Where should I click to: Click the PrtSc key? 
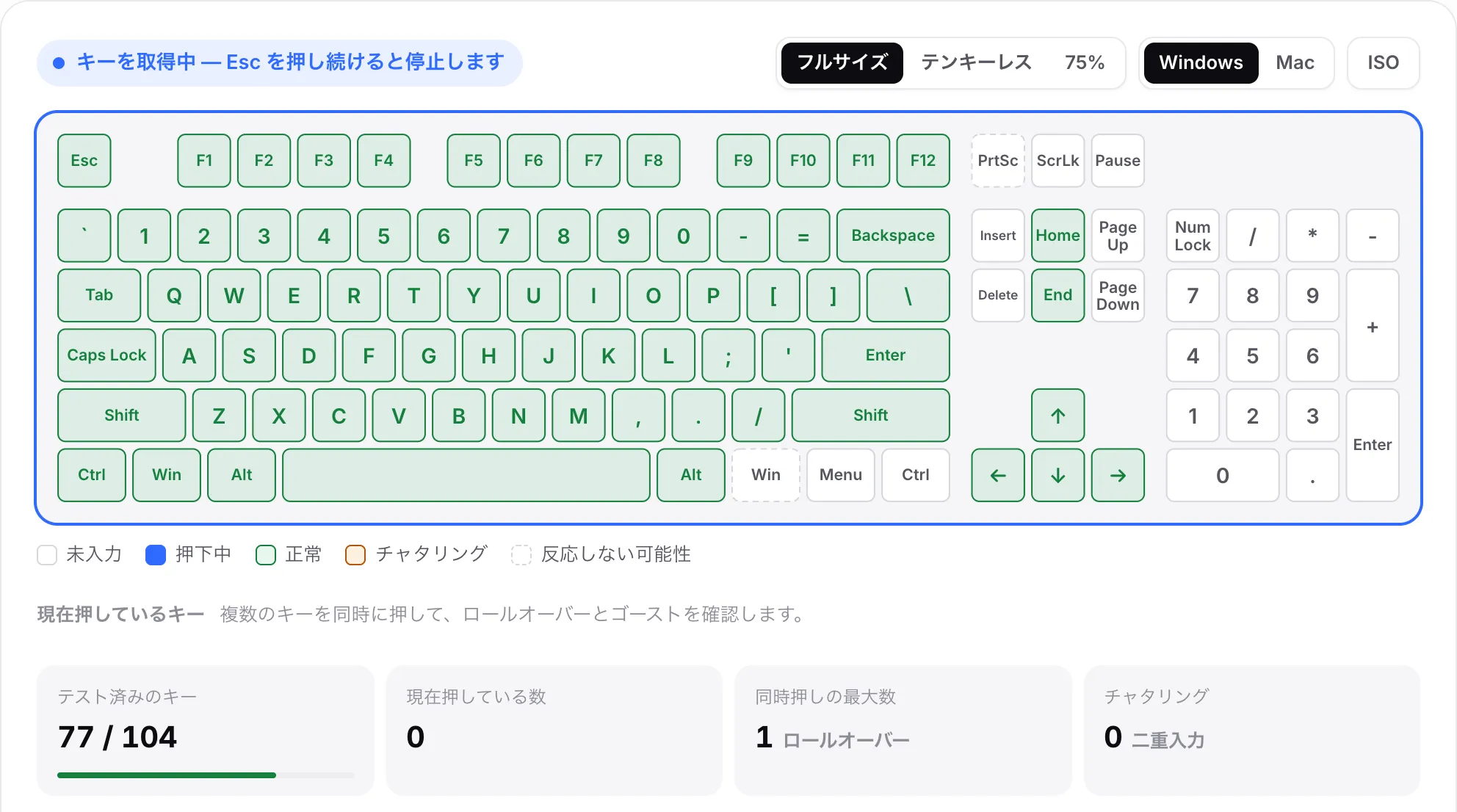[998, 161]
